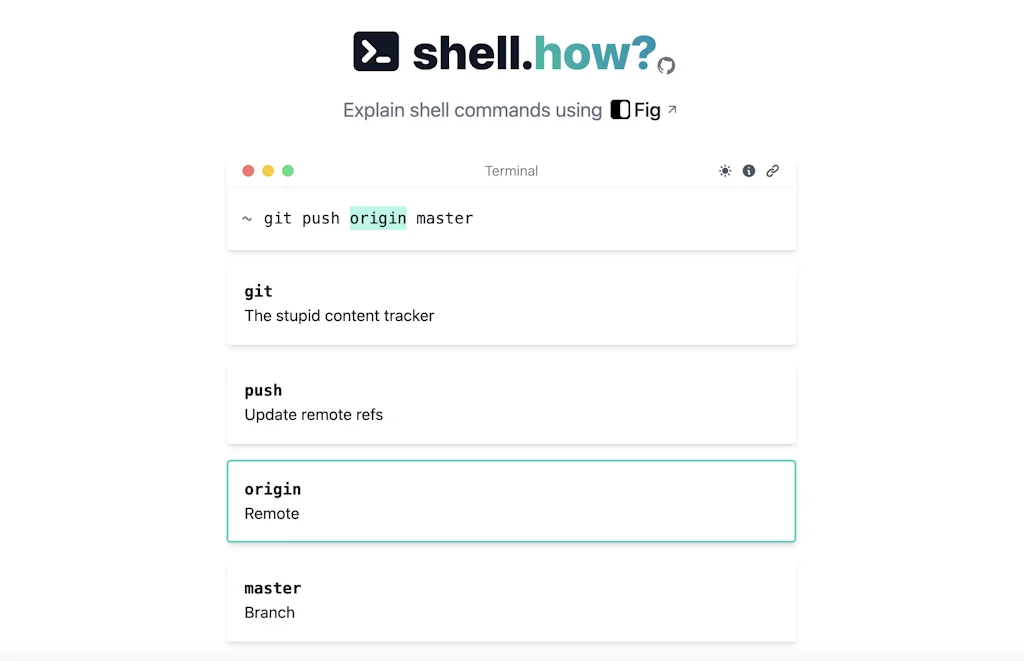Click the highlighted origin token in the command
Screen dimensions: 1024x661
pos(378,218)
